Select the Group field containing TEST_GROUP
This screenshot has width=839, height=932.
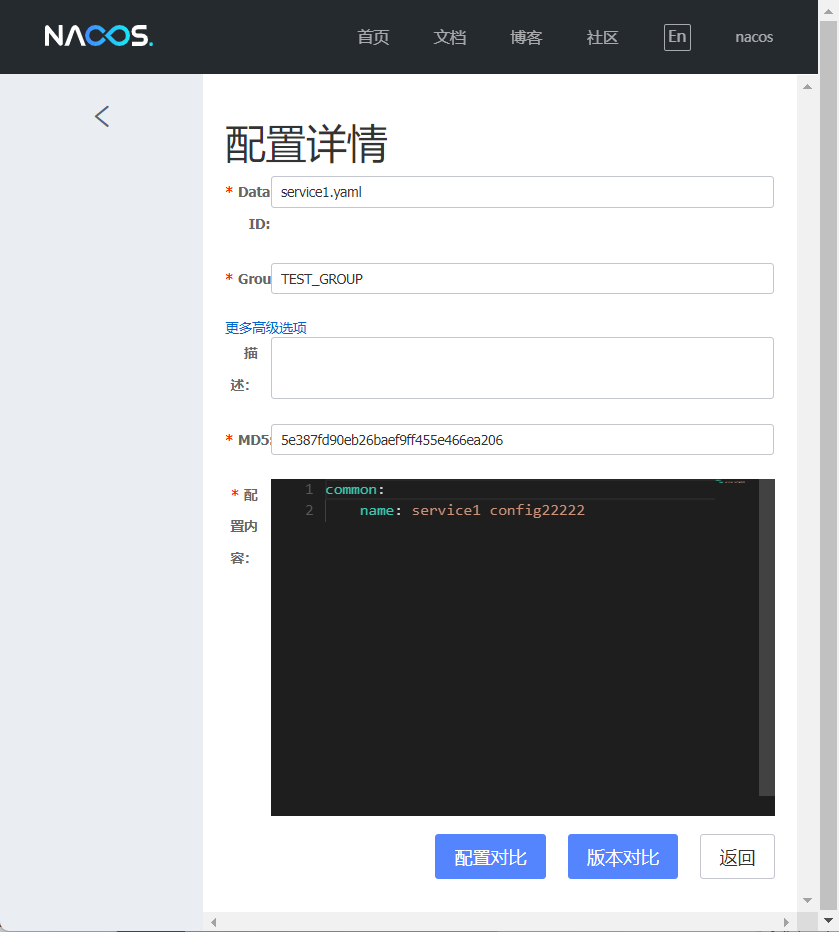(x=522, y=278)
